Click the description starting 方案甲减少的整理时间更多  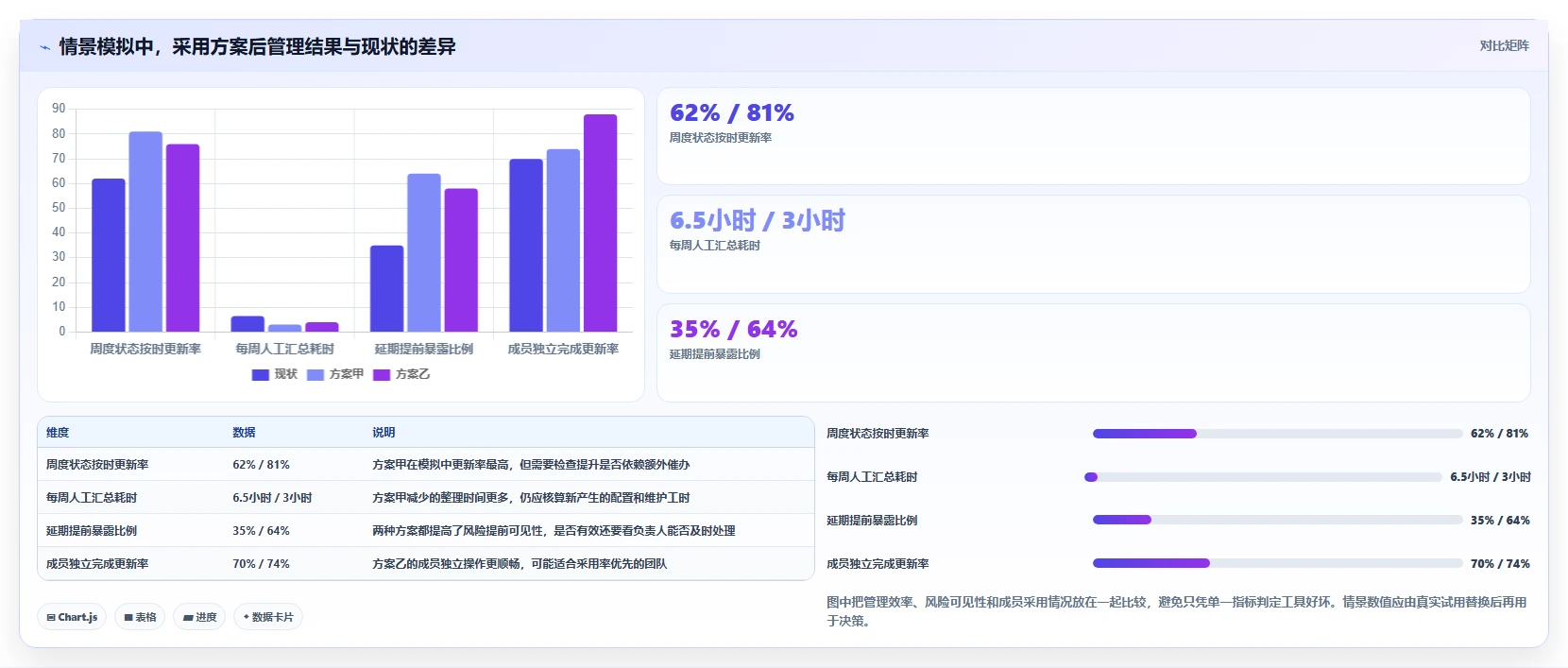(531, 498)
